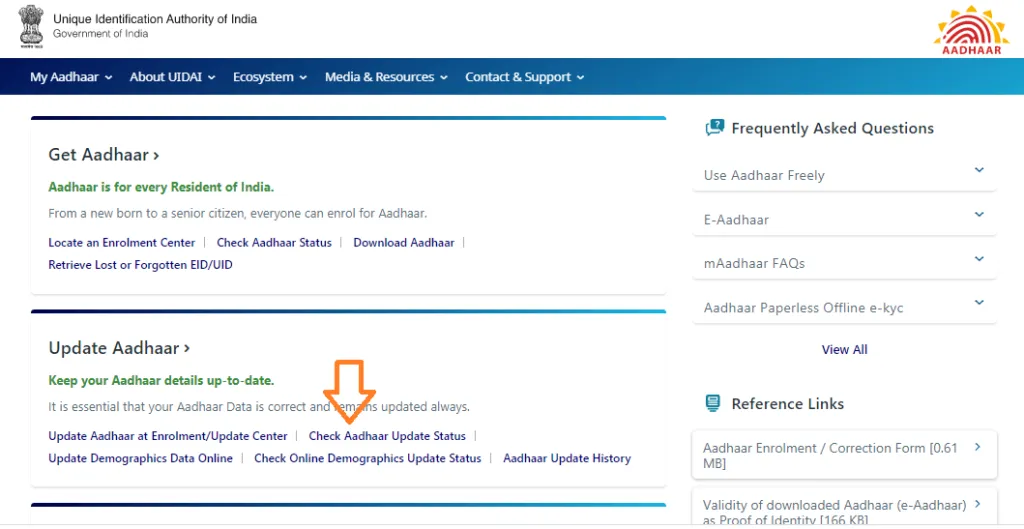Click the Get Aadhaar heading
1024x529 pixels.
[103, 155]
